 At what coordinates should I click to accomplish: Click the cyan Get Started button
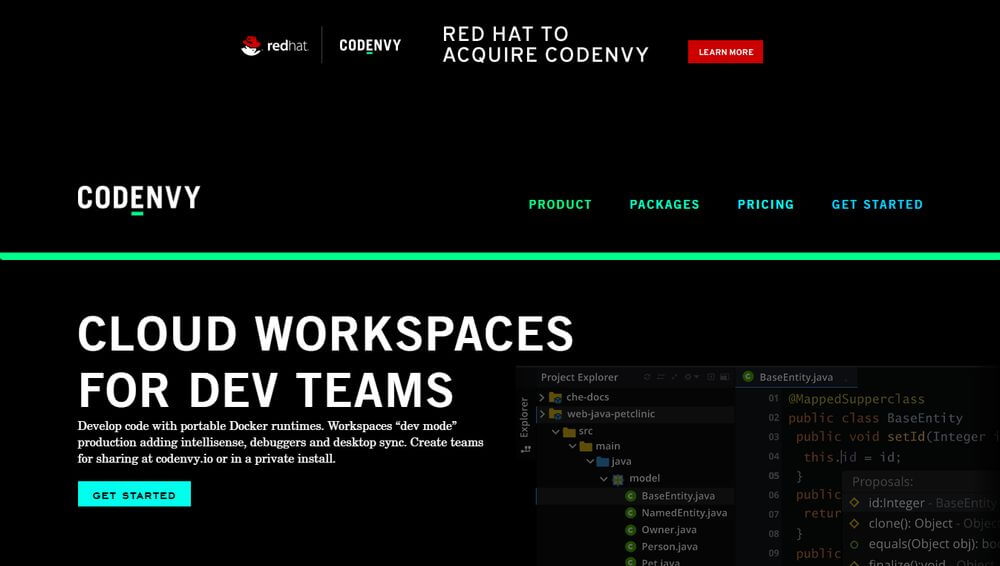click(134, 494)
